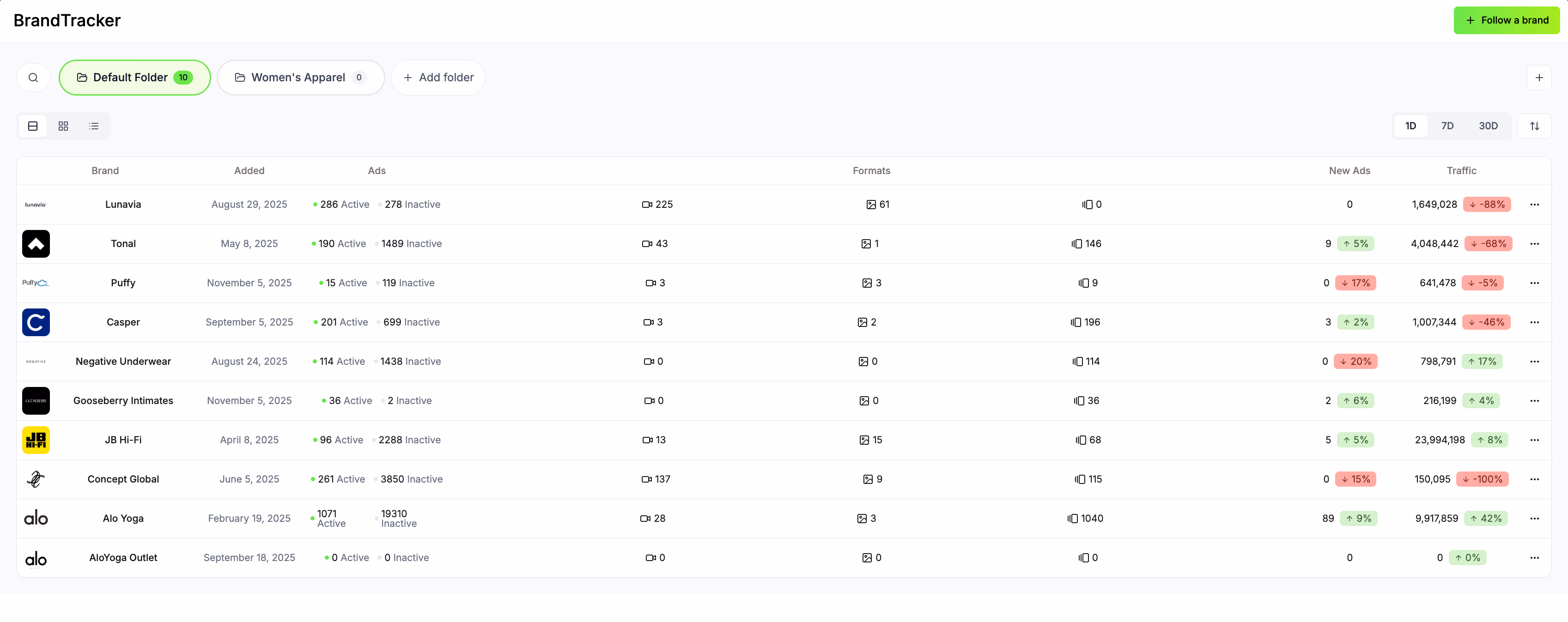Click the Alo Yoga brand logo
1568x622 pixels.
click(36, 518)
